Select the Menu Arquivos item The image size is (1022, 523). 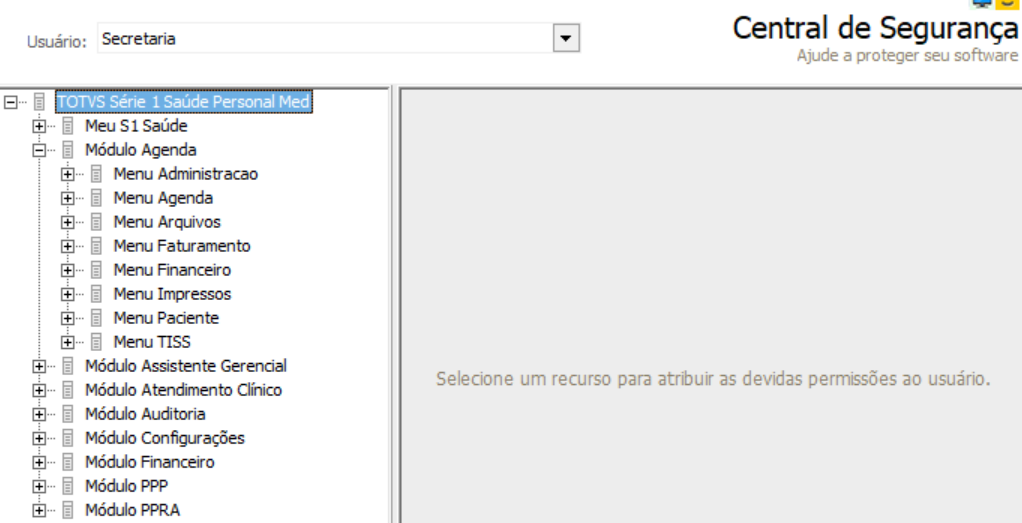167,222
